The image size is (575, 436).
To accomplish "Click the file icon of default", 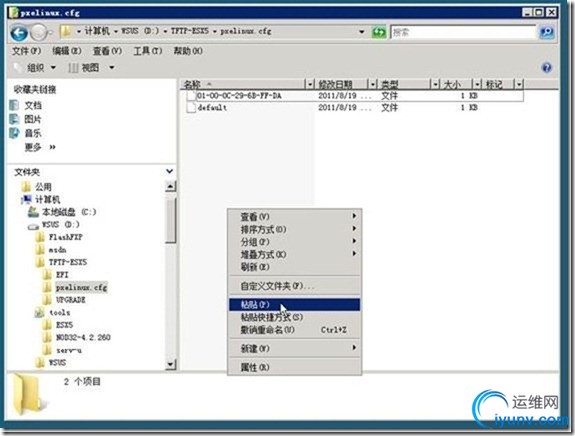I will (191, 107).
